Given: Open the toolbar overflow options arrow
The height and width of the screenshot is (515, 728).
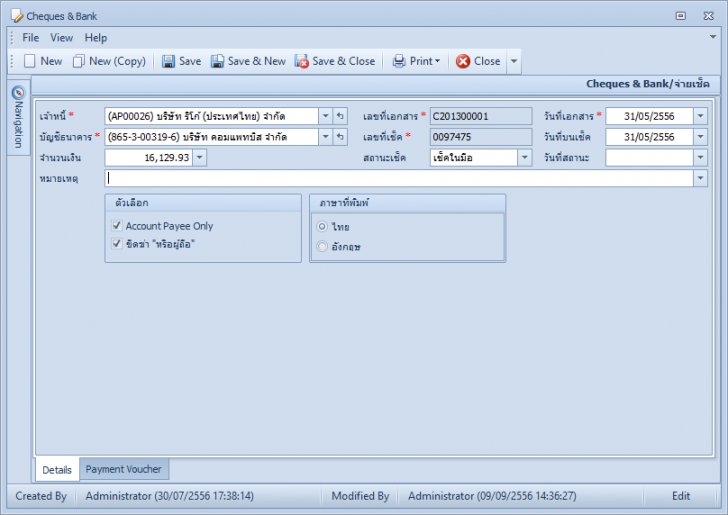Looking at the screenshot, I should [514, 61].
